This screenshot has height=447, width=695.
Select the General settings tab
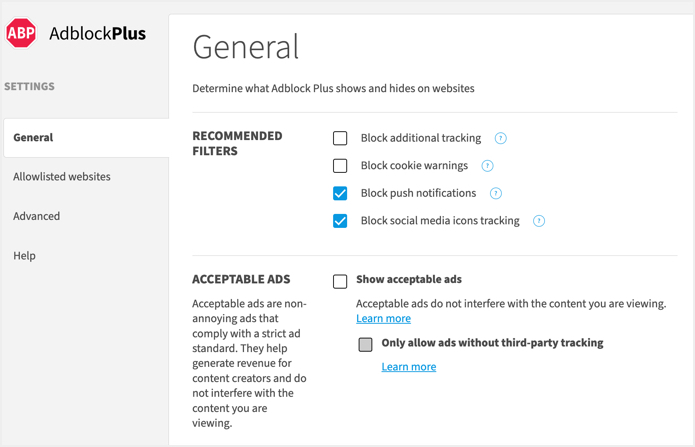click(x=34, y=137)
